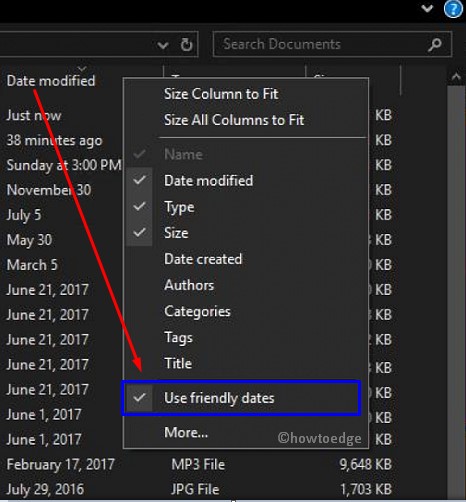Select the May 30 file row

coord(29,240)
